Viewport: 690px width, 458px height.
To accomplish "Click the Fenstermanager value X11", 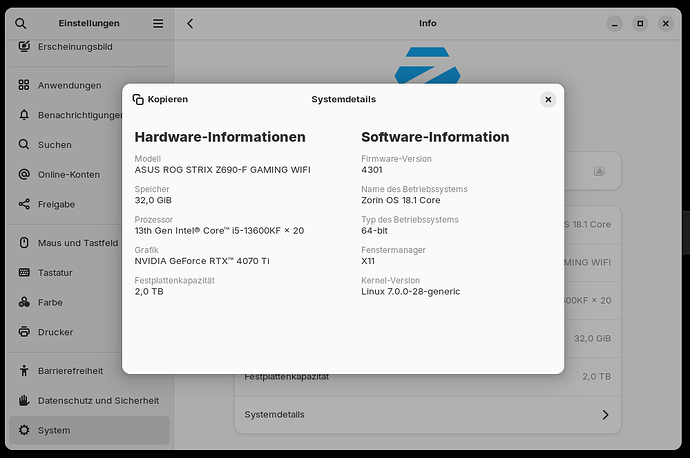I will coord(368,261).
